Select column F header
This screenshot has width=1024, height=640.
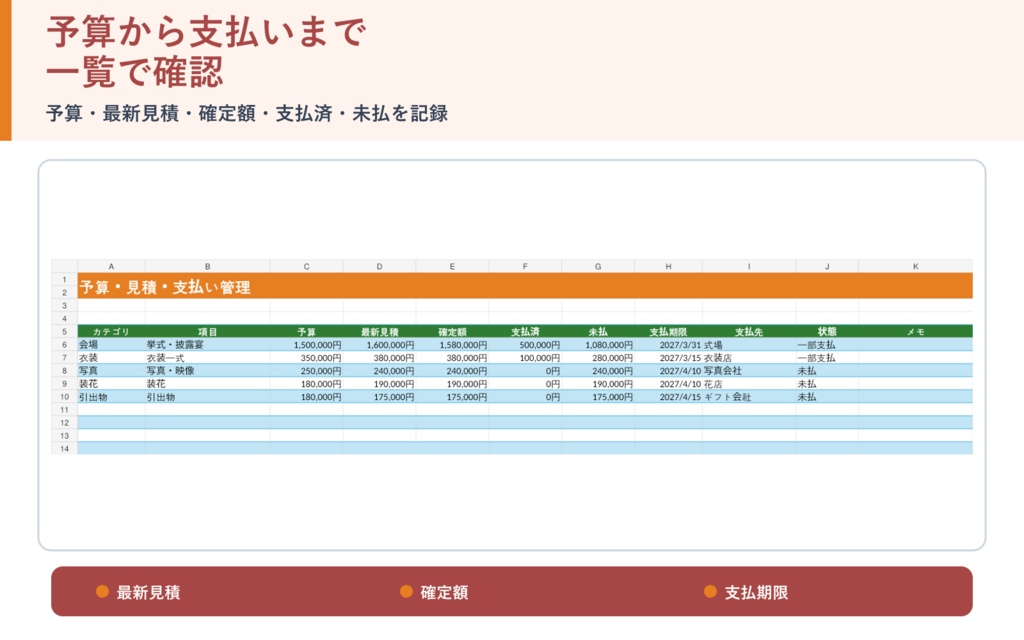point(525,266)
